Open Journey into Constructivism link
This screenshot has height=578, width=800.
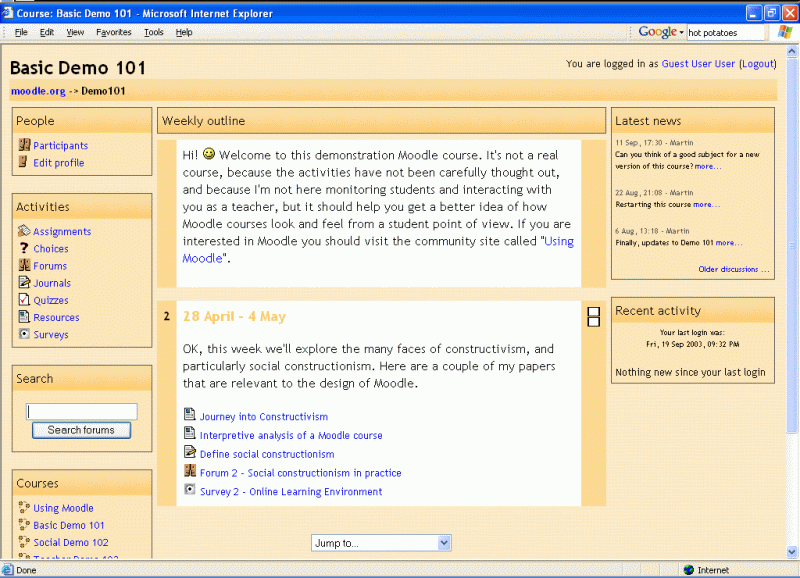point(263,416)
